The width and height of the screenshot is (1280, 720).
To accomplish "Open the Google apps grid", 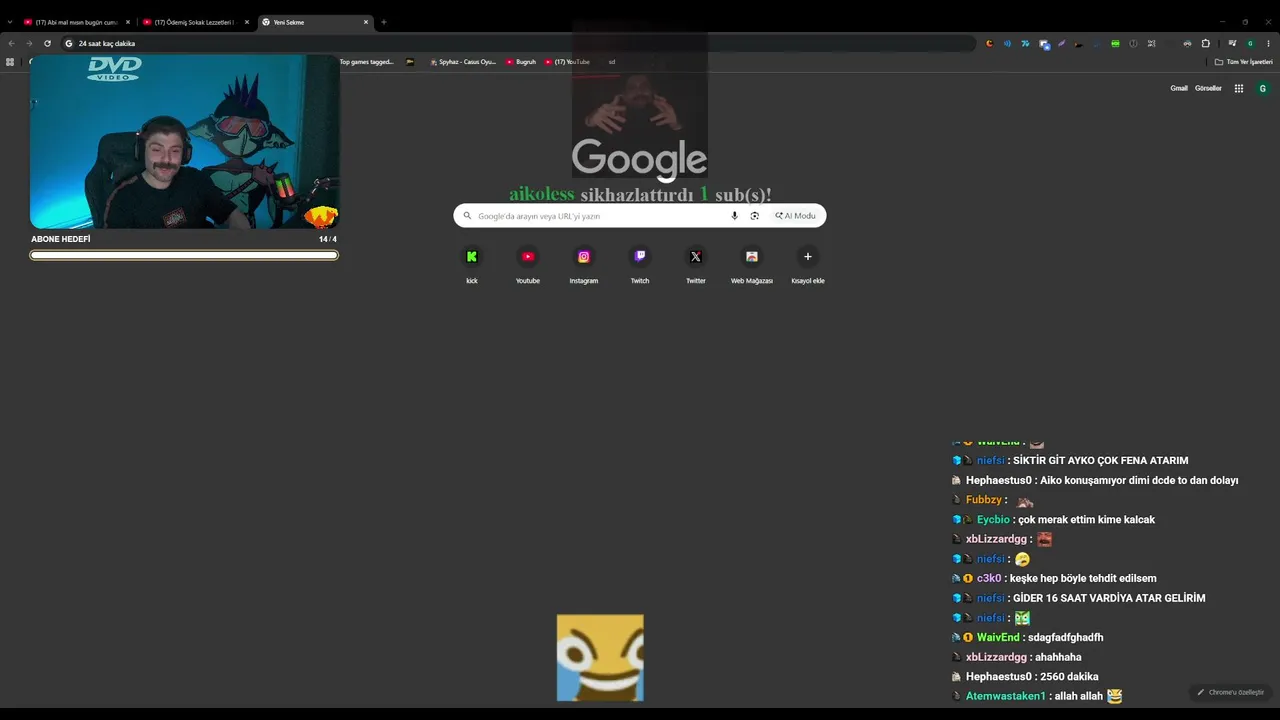I will (1239, 88).
